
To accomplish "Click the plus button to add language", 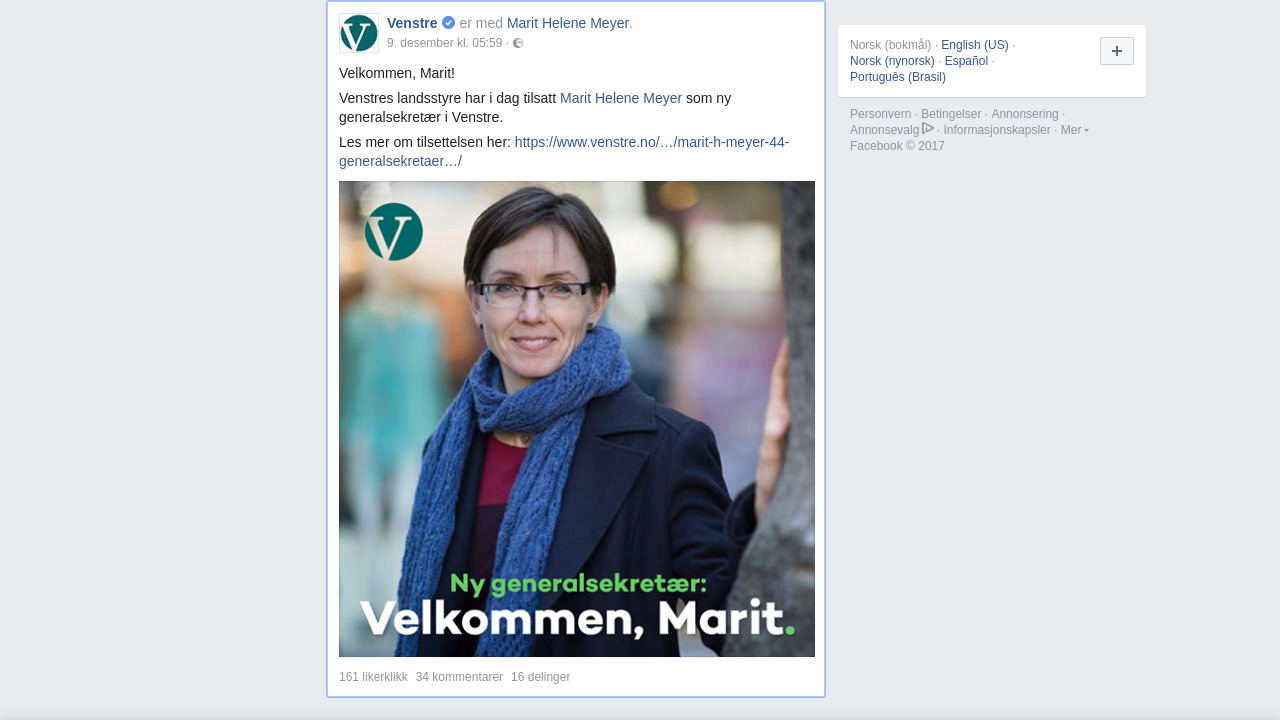I will coord(1117,51).
